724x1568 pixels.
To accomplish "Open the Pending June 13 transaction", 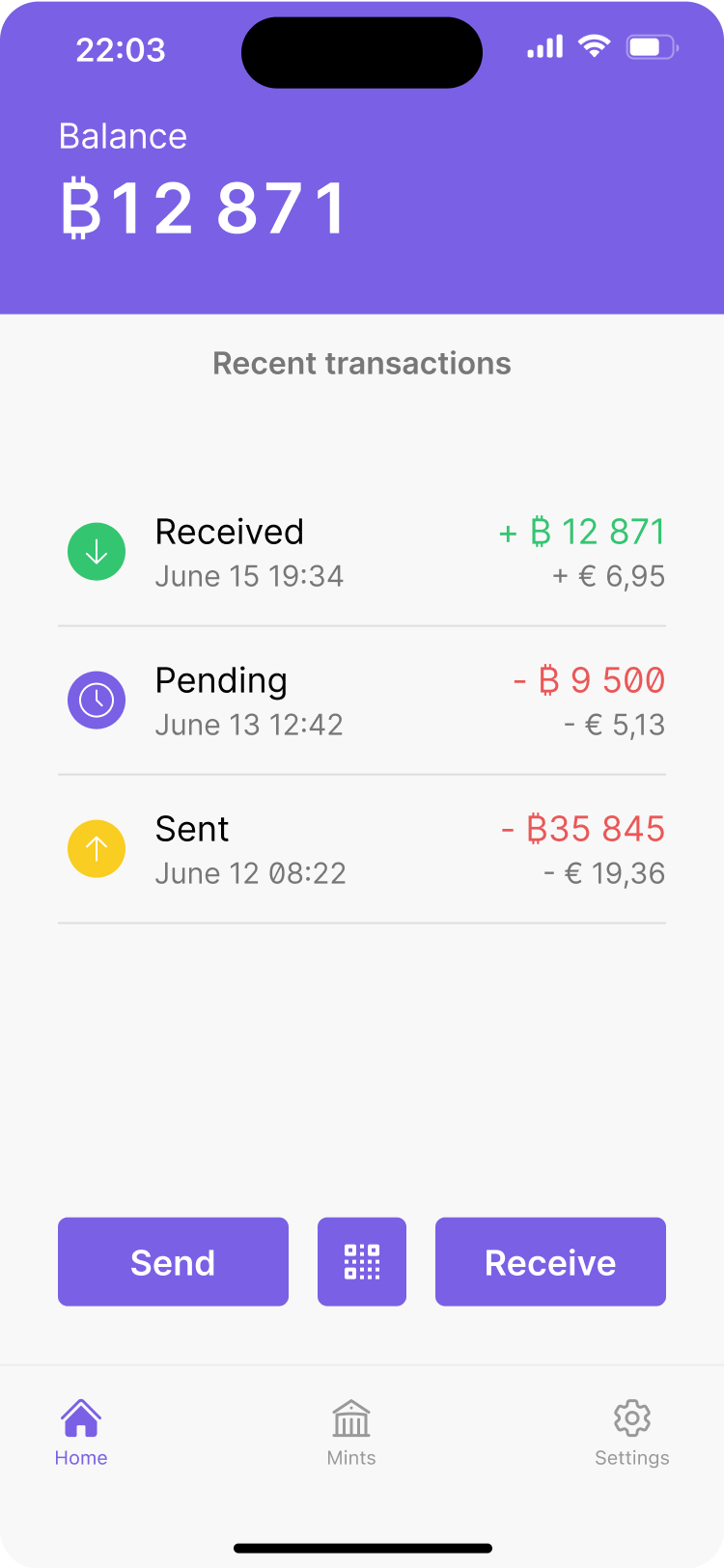I will click(x=362, y=701).
